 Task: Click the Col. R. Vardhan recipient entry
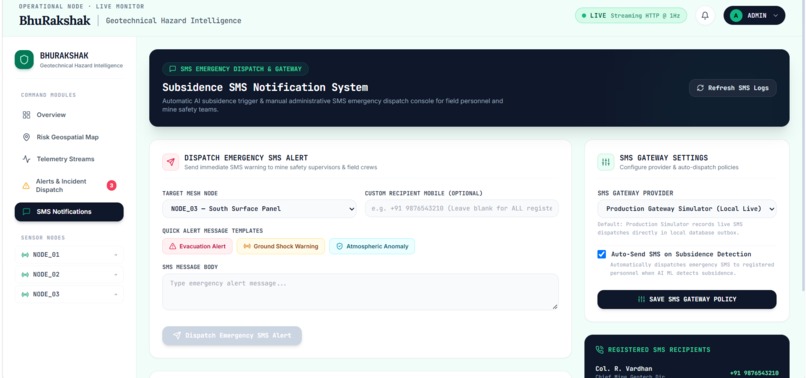point(687,372)
